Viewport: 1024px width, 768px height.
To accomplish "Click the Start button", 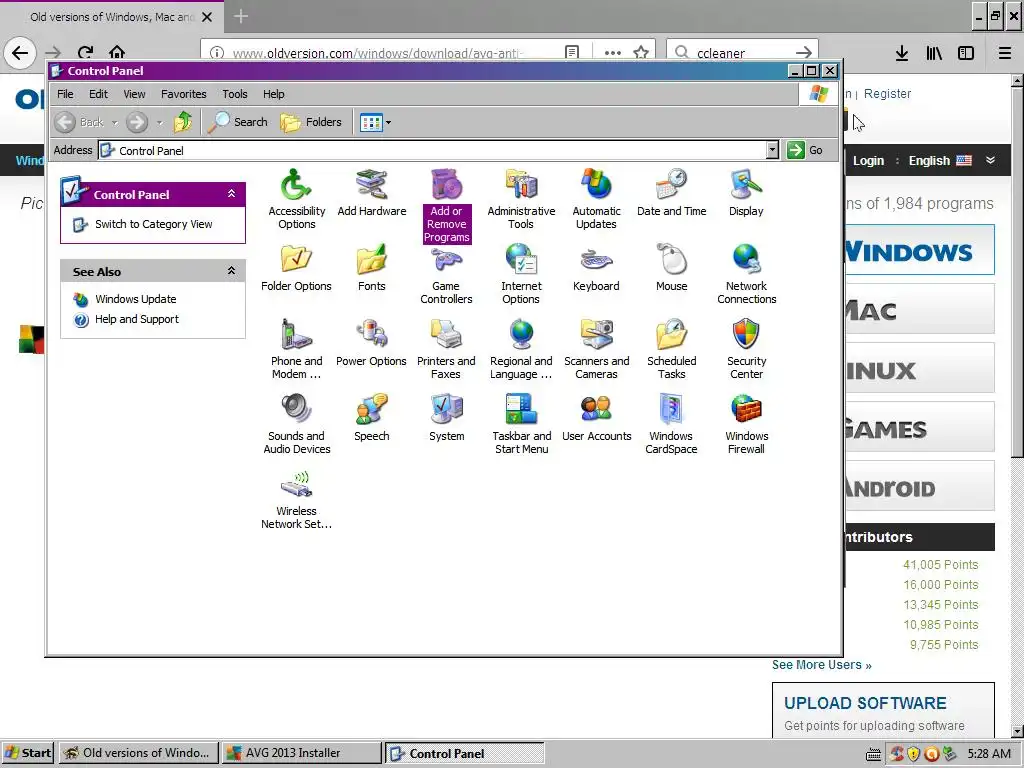I will [27, 753].
